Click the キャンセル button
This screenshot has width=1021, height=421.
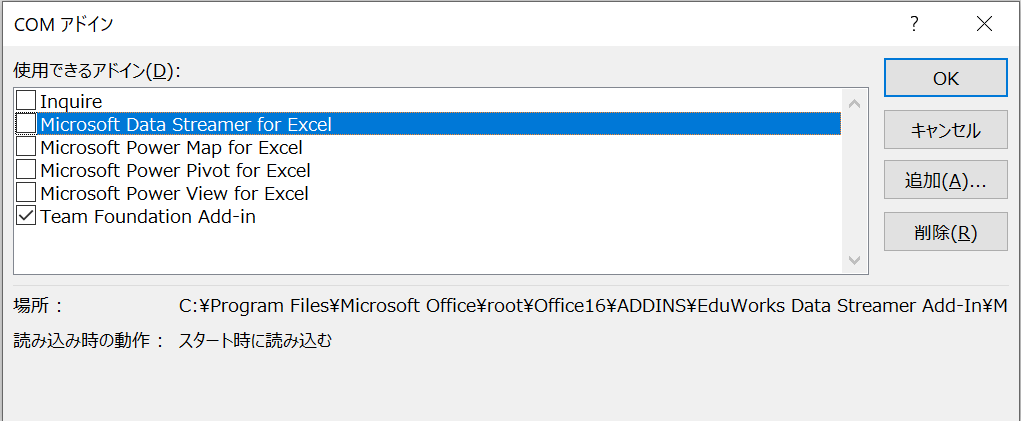pos(945,130)
